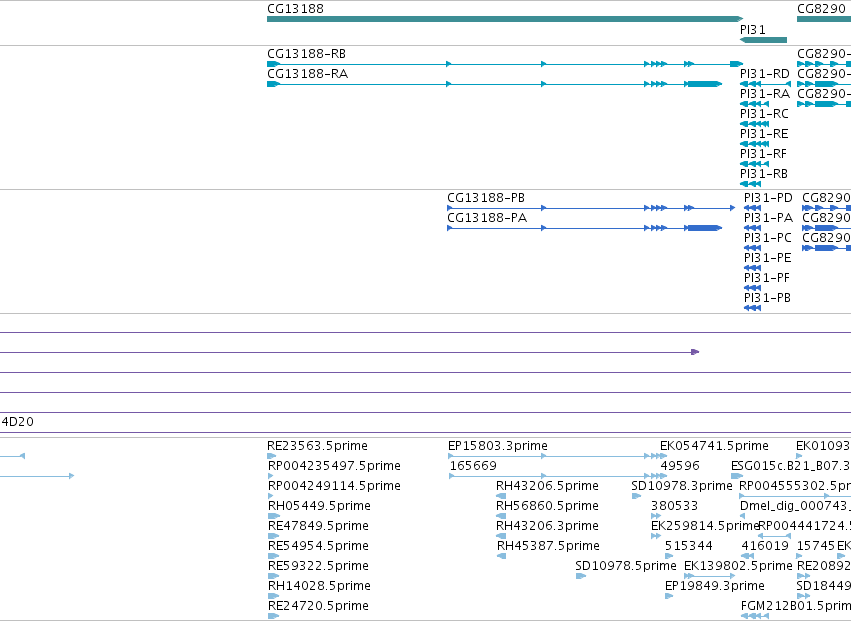The height and width of the screenshot is (621, 851).
Task: Click the 165669 feature label
Action: pos(473,466)
